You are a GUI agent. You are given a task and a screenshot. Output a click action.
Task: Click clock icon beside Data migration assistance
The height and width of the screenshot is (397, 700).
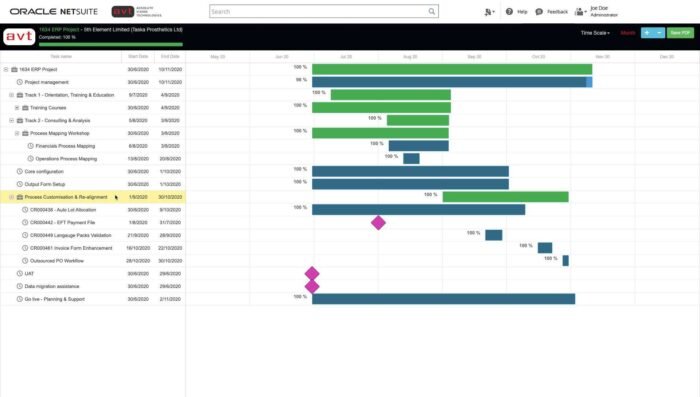[x=20, y=286]
